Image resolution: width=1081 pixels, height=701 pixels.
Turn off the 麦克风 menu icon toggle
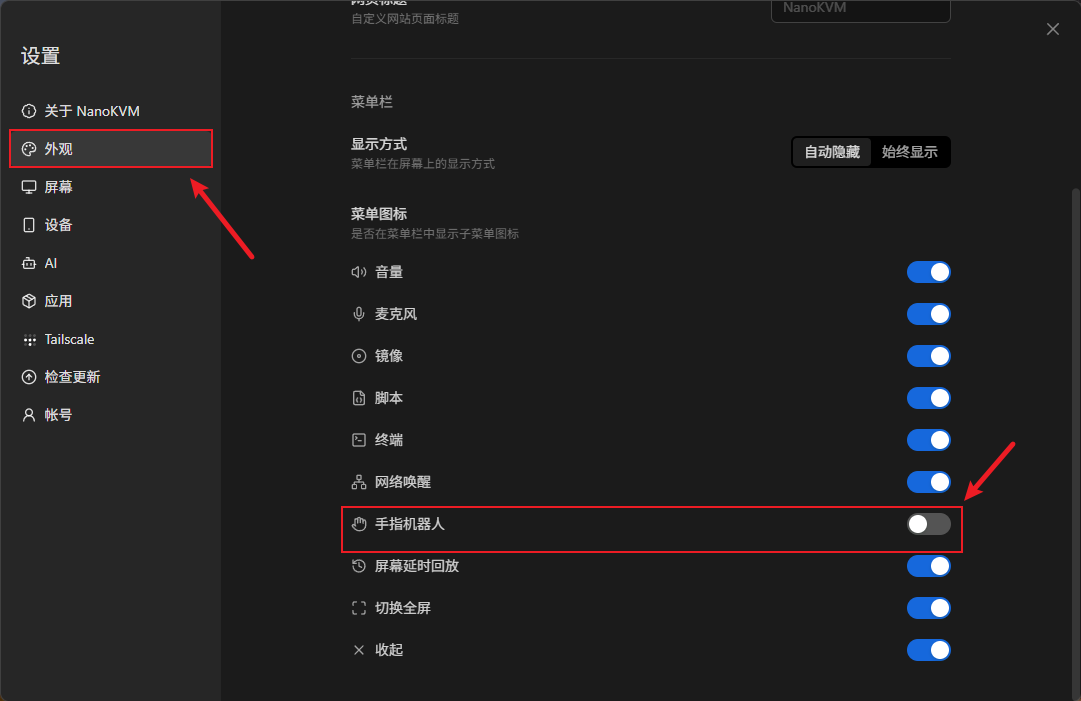pos(929,314)
